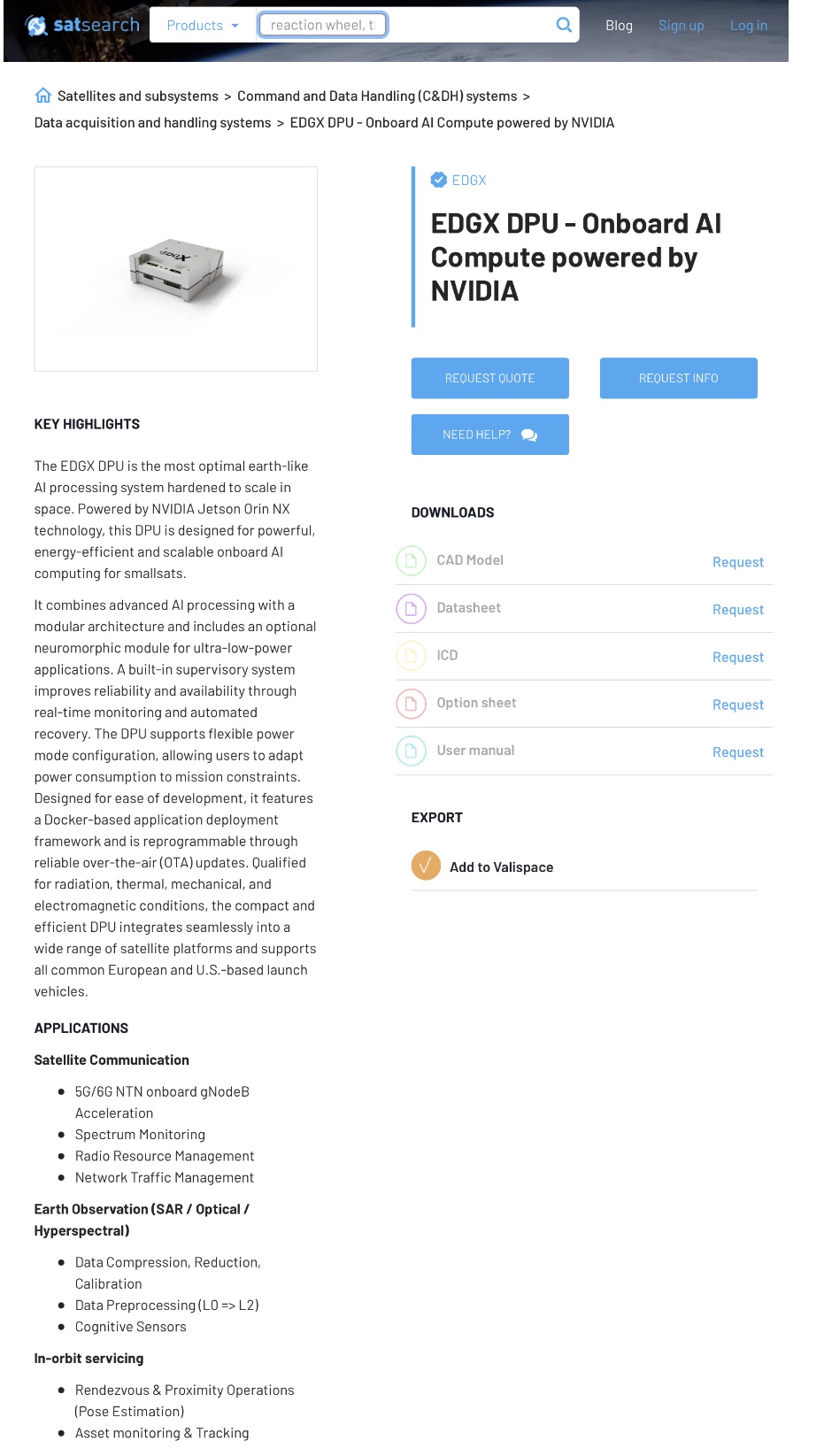Open the Sign up page
This screenshot has height=1456, width=824.
click(x=681, y=26)
